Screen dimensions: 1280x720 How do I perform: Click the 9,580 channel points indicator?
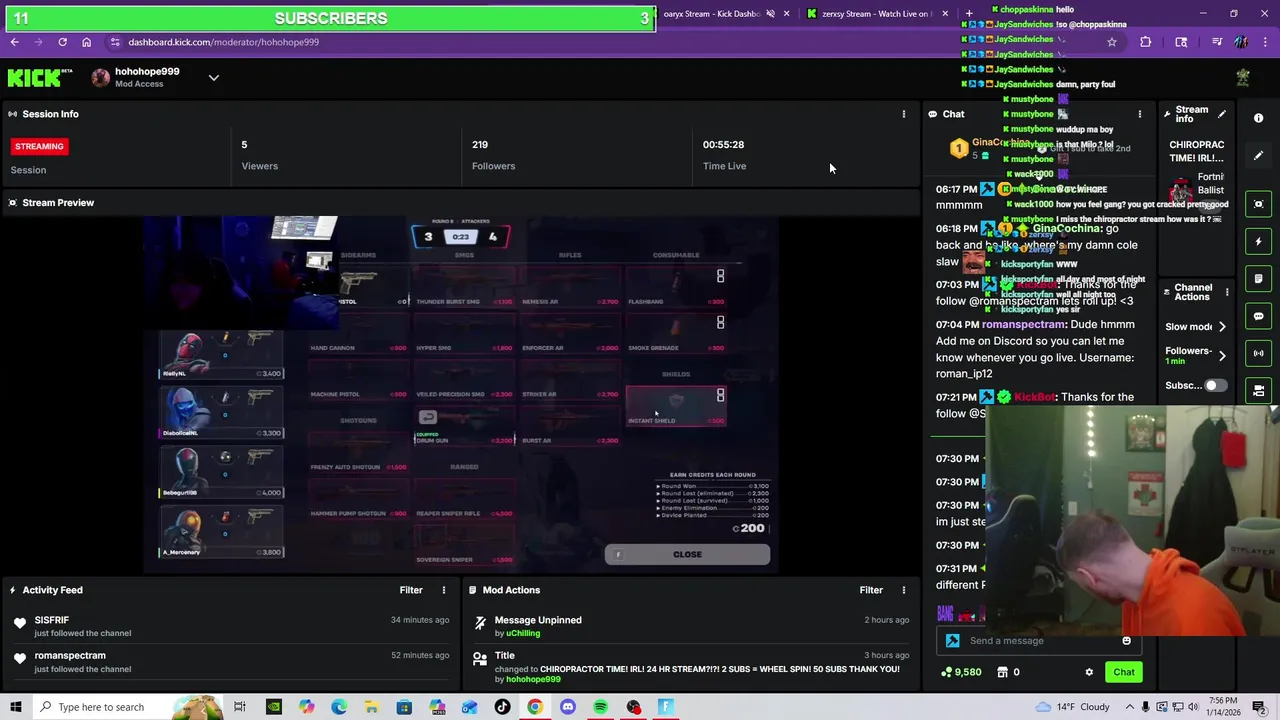959,672
